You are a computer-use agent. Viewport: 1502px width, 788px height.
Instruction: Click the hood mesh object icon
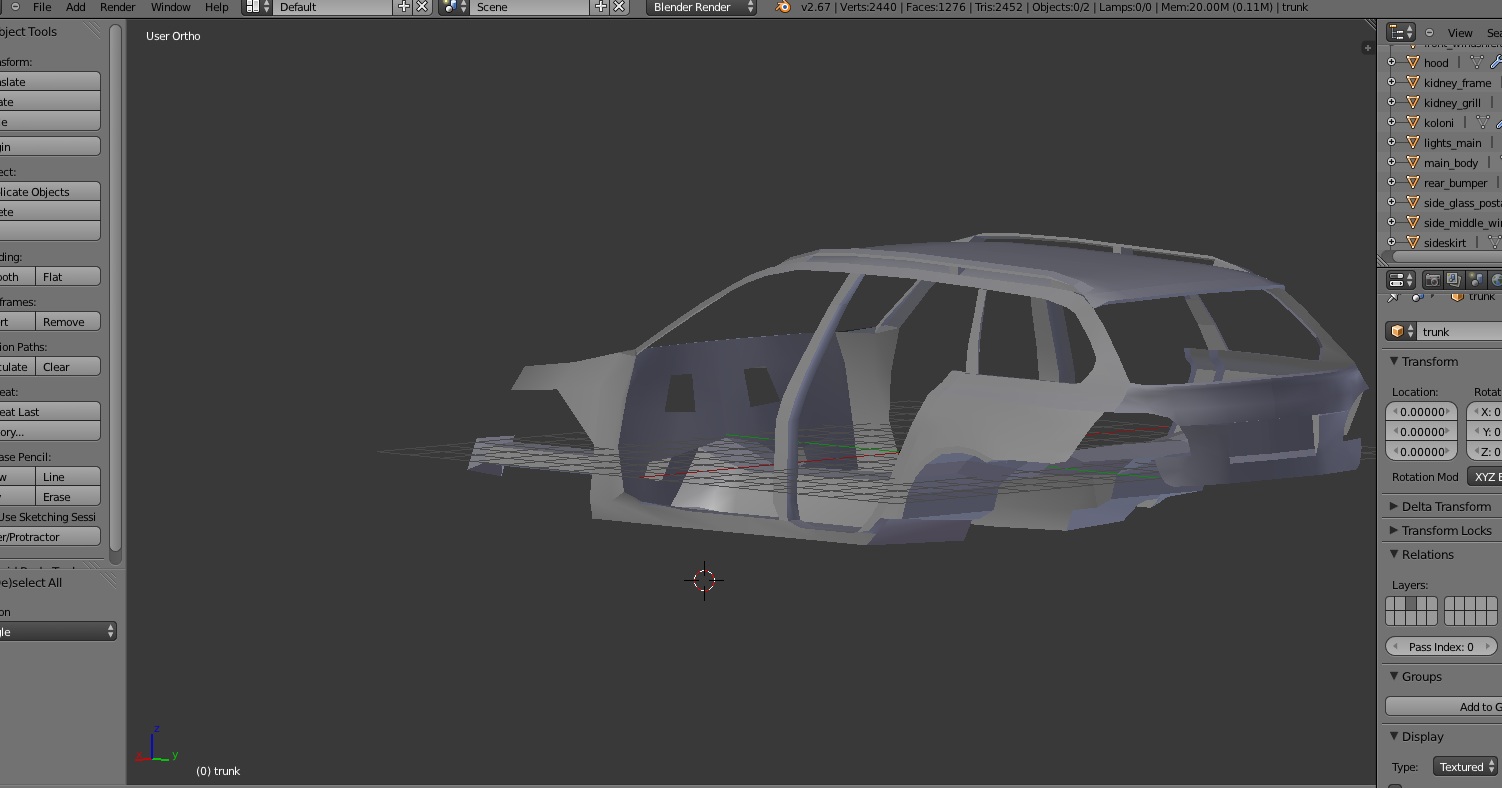point(1413,62)
